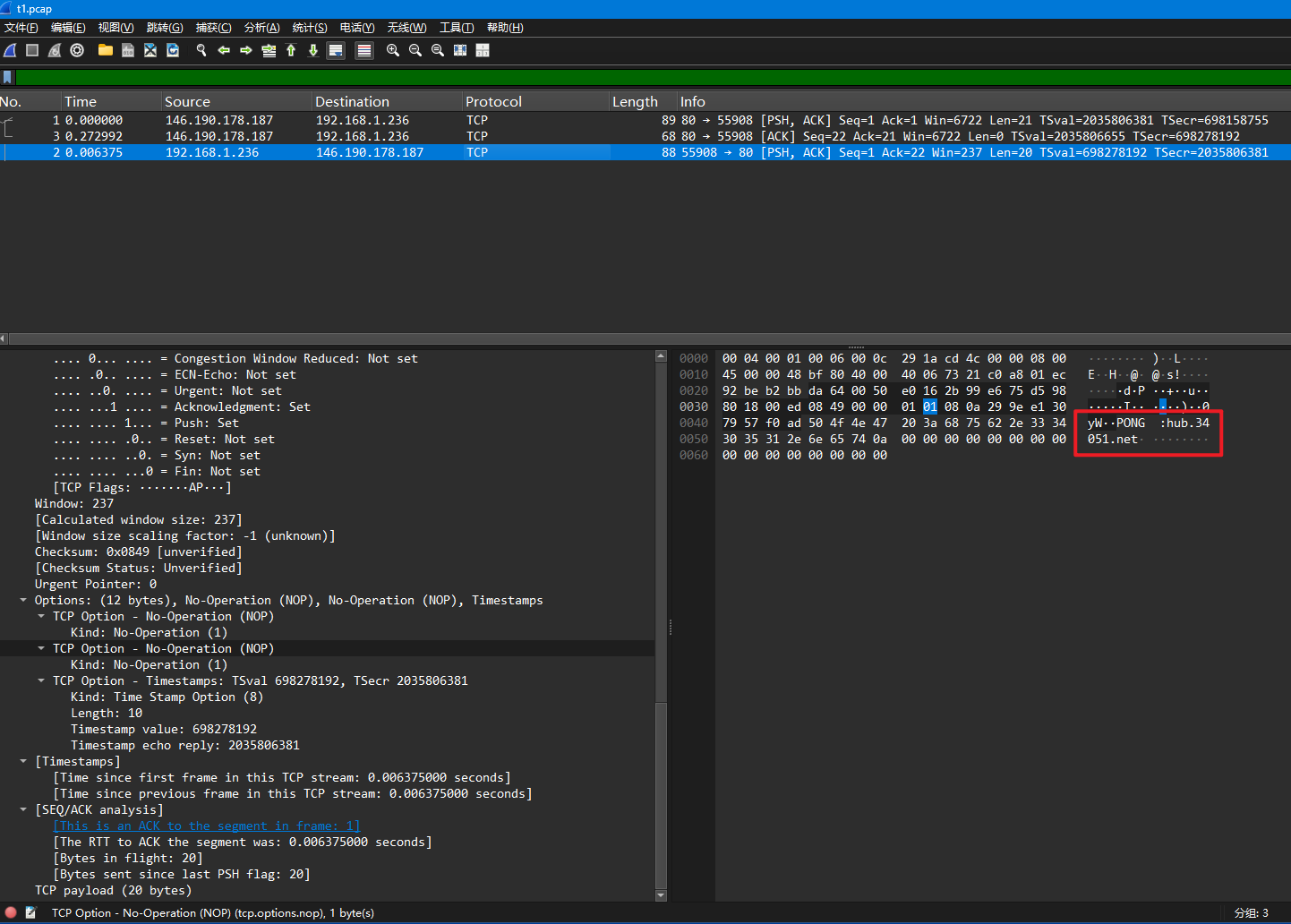Click the open capture file folder icon
Screen dimensions: 1291x924
coord(106,50)
